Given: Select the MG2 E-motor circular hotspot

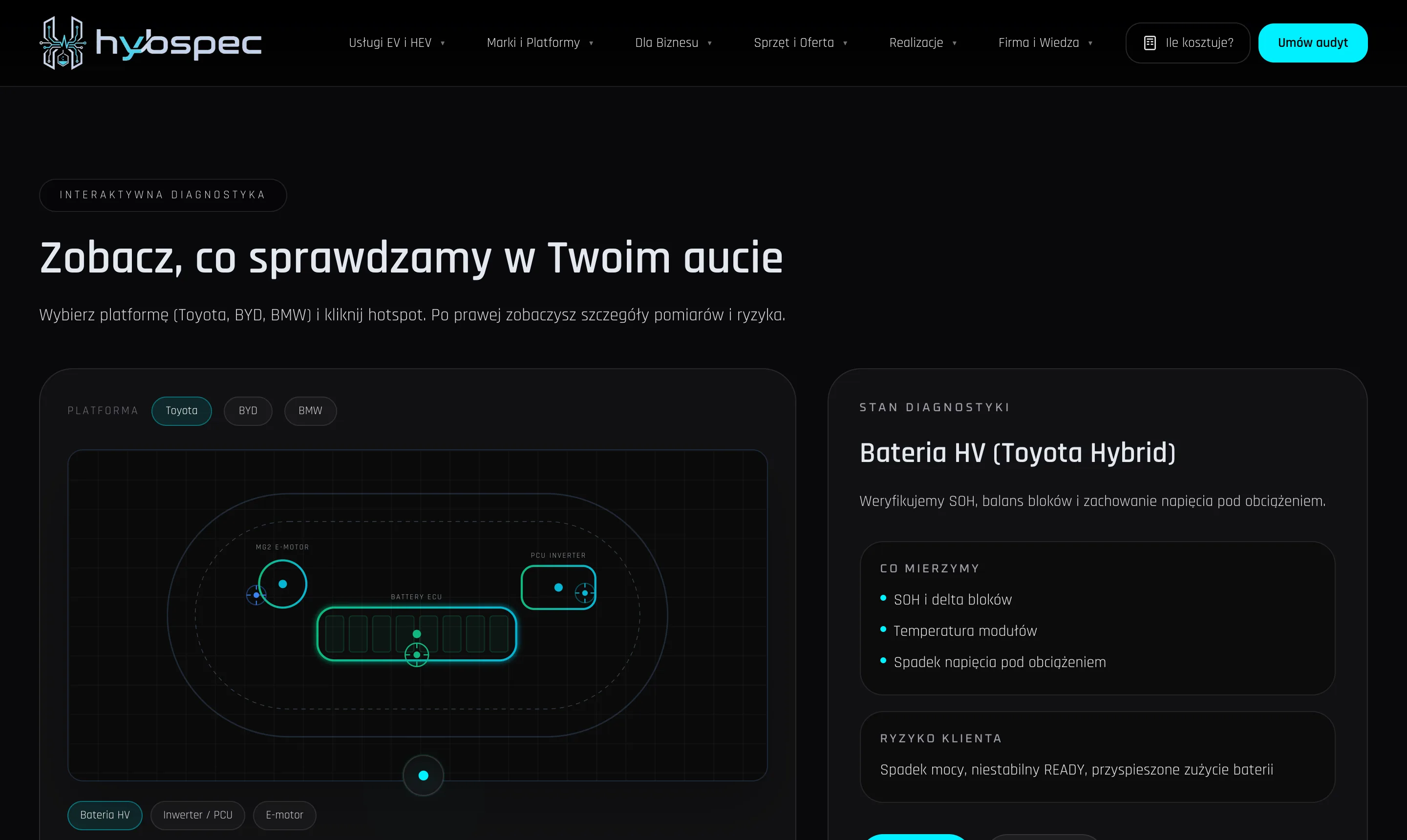Looking at the screenshot, I should click(x=282, y=584).
